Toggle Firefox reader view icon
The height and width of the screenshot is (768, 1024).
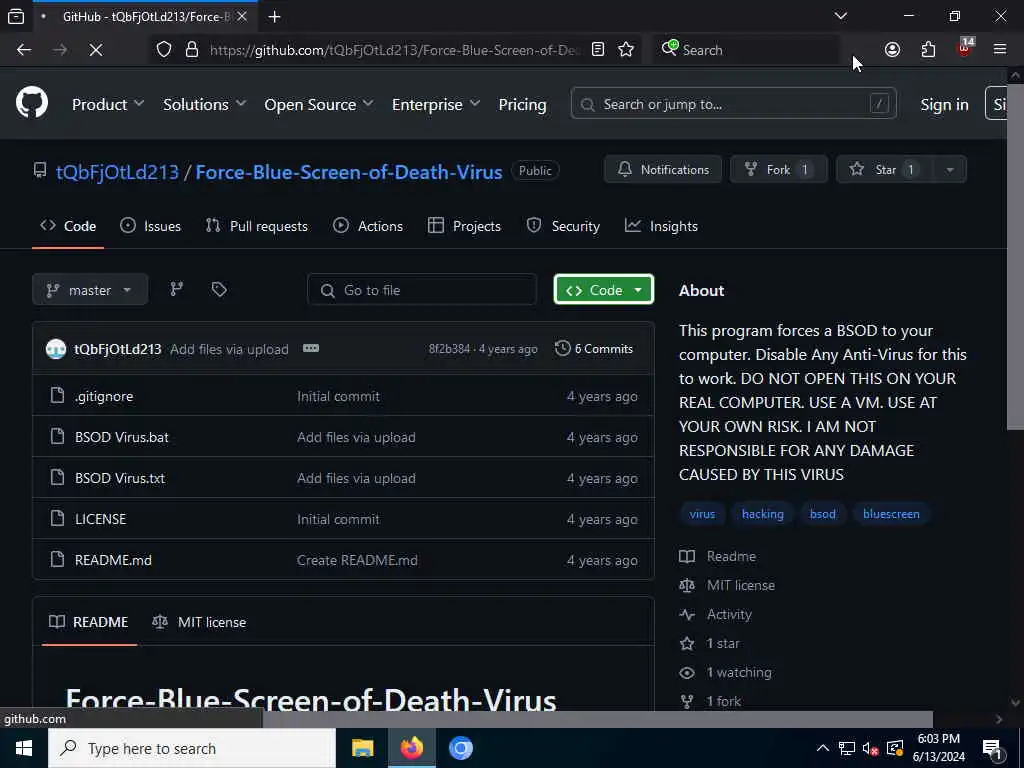pos(598,50)
